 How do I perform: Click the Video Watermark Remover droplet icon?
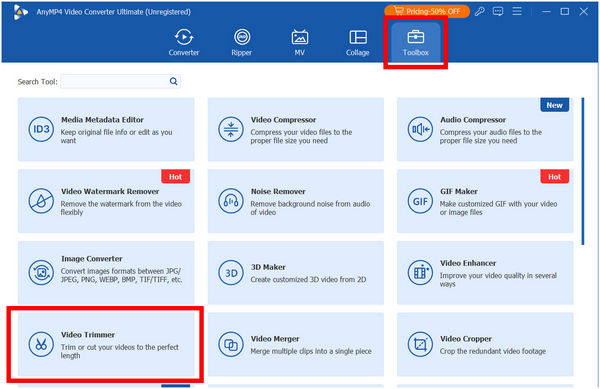point(41,201)
